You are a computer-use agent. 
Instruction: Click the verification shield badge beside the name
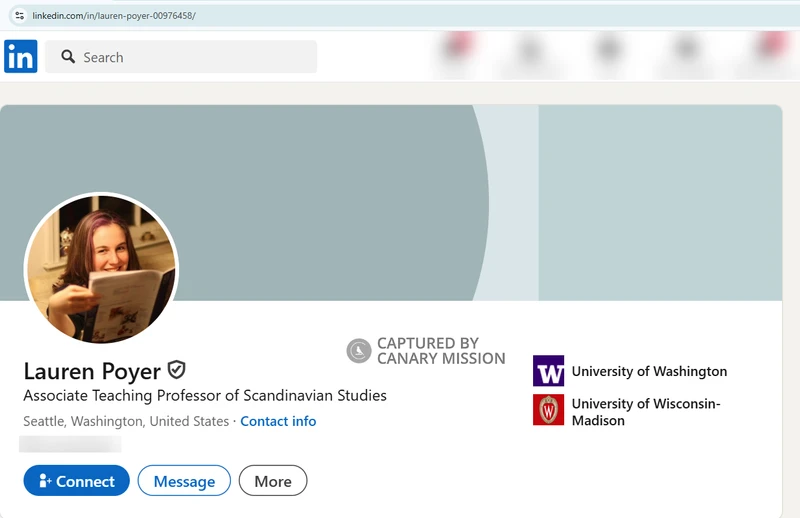pyautogui.click(x=177, y=370)
